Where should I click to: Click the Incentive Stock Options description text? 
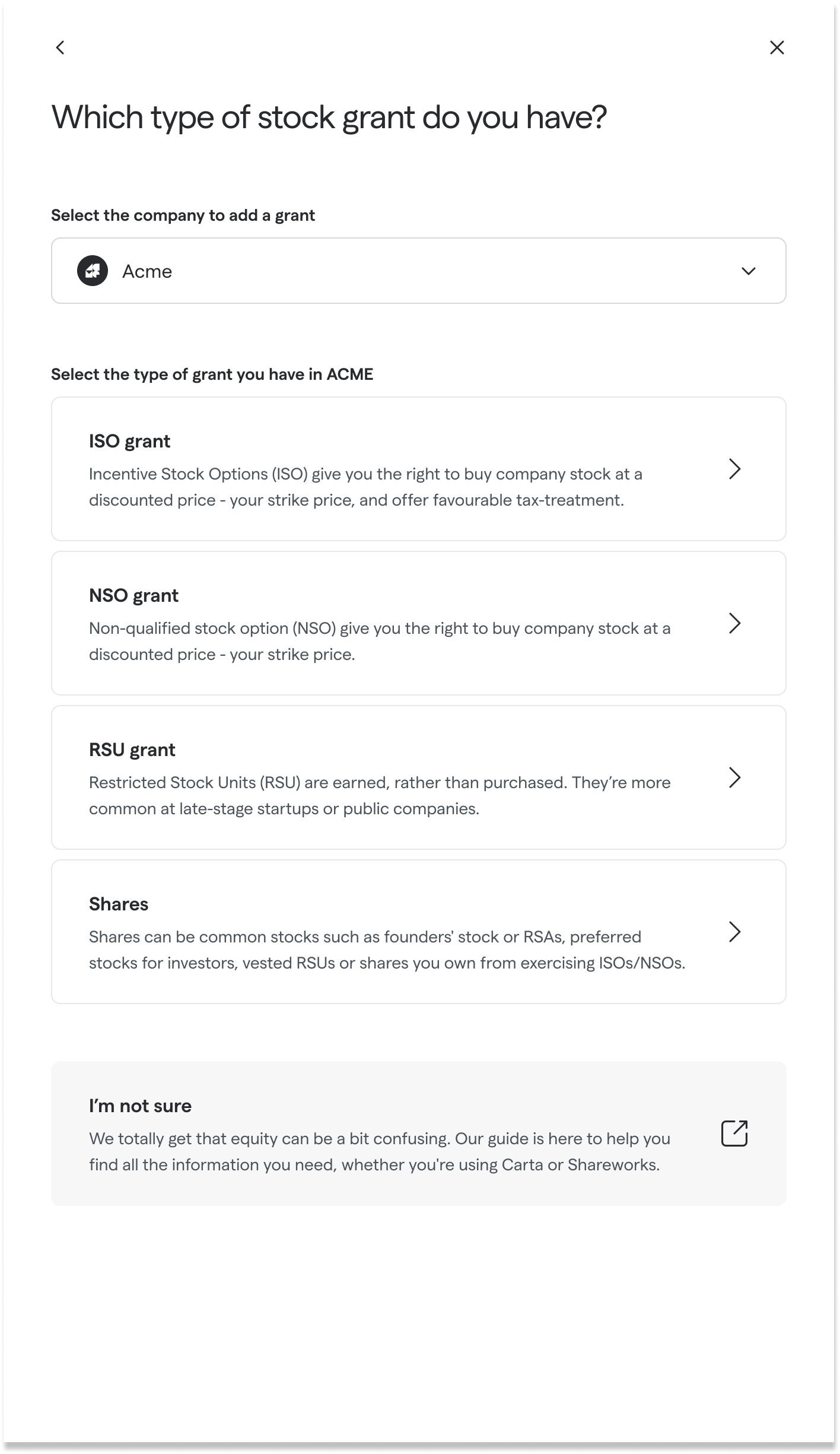pyautogui.click(x=365, y=487)
